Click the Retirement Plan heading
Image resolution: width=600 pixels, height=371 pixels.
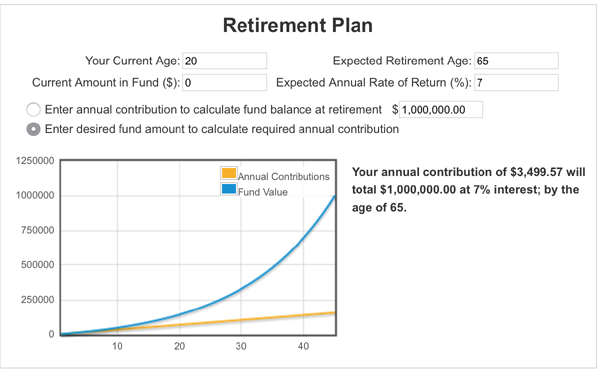[x=298, y=26]
